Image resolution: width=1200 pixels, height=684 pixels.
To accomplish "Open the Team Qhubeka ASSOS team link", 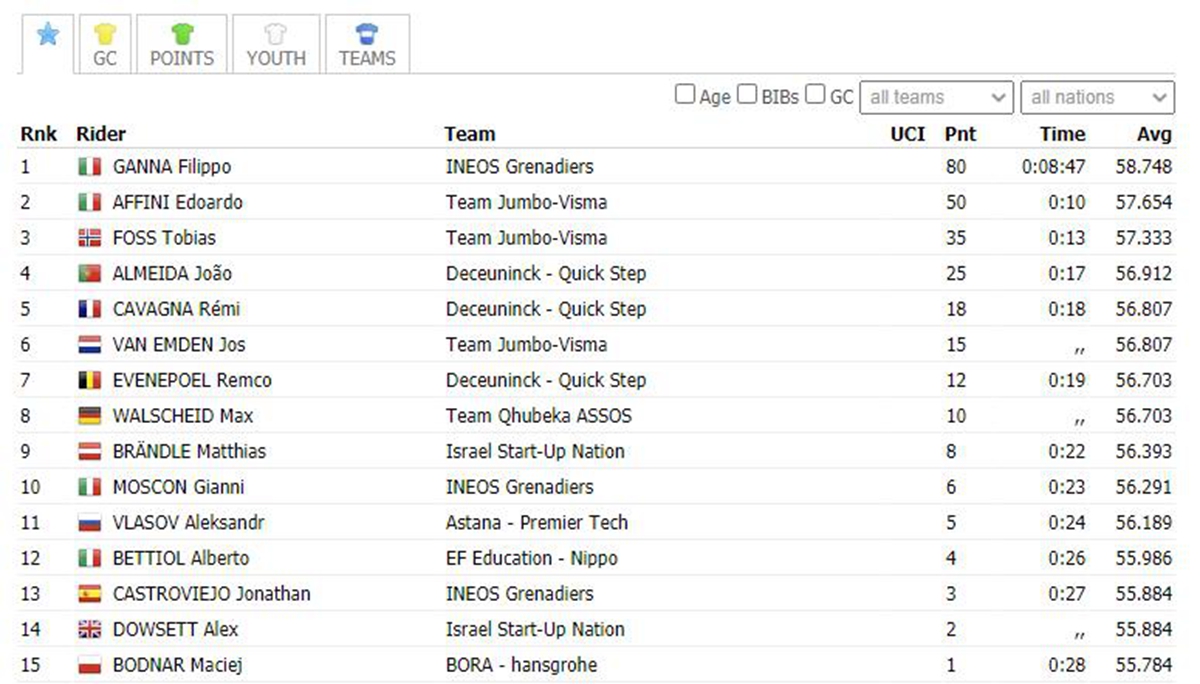I will [x=539, y=416].
